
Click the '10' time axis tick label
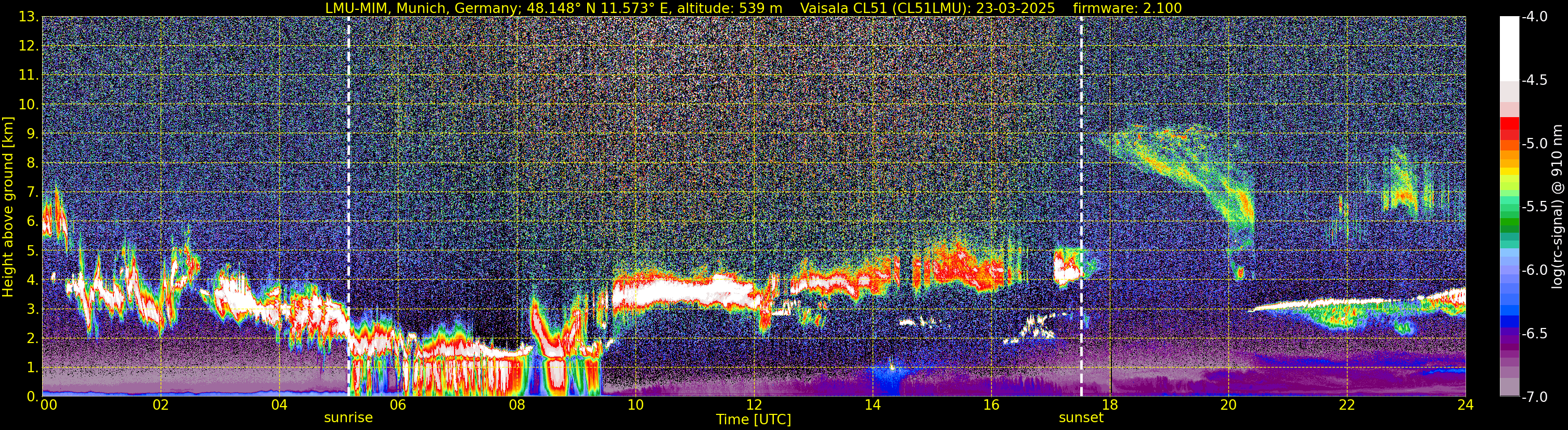(x=635, y=406)
